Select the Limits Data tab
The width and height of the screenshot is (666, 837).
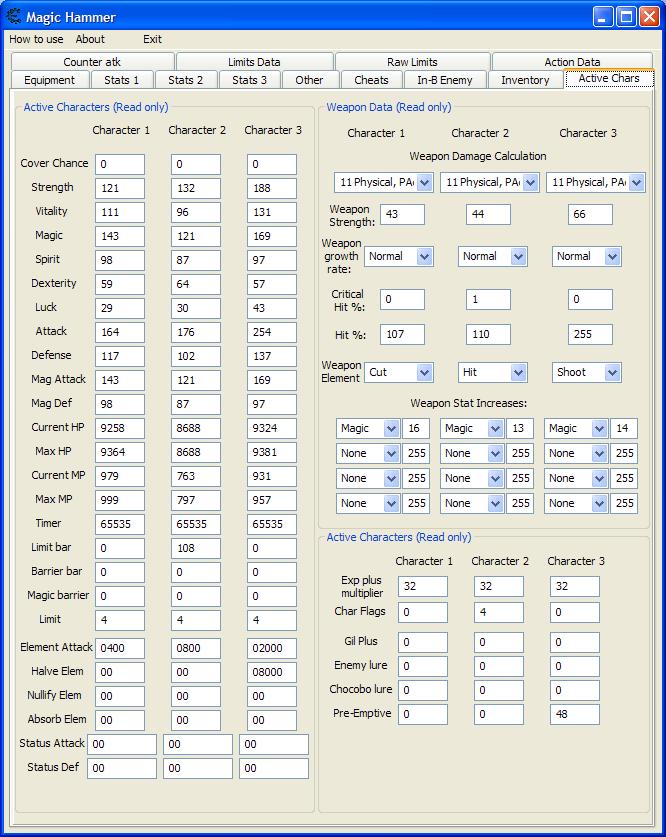[x=254, y=62]
